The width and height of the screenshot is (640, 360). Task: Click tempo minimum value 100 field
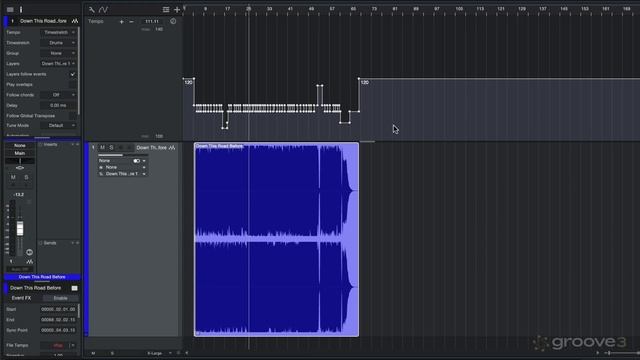[x=159, y=136]
